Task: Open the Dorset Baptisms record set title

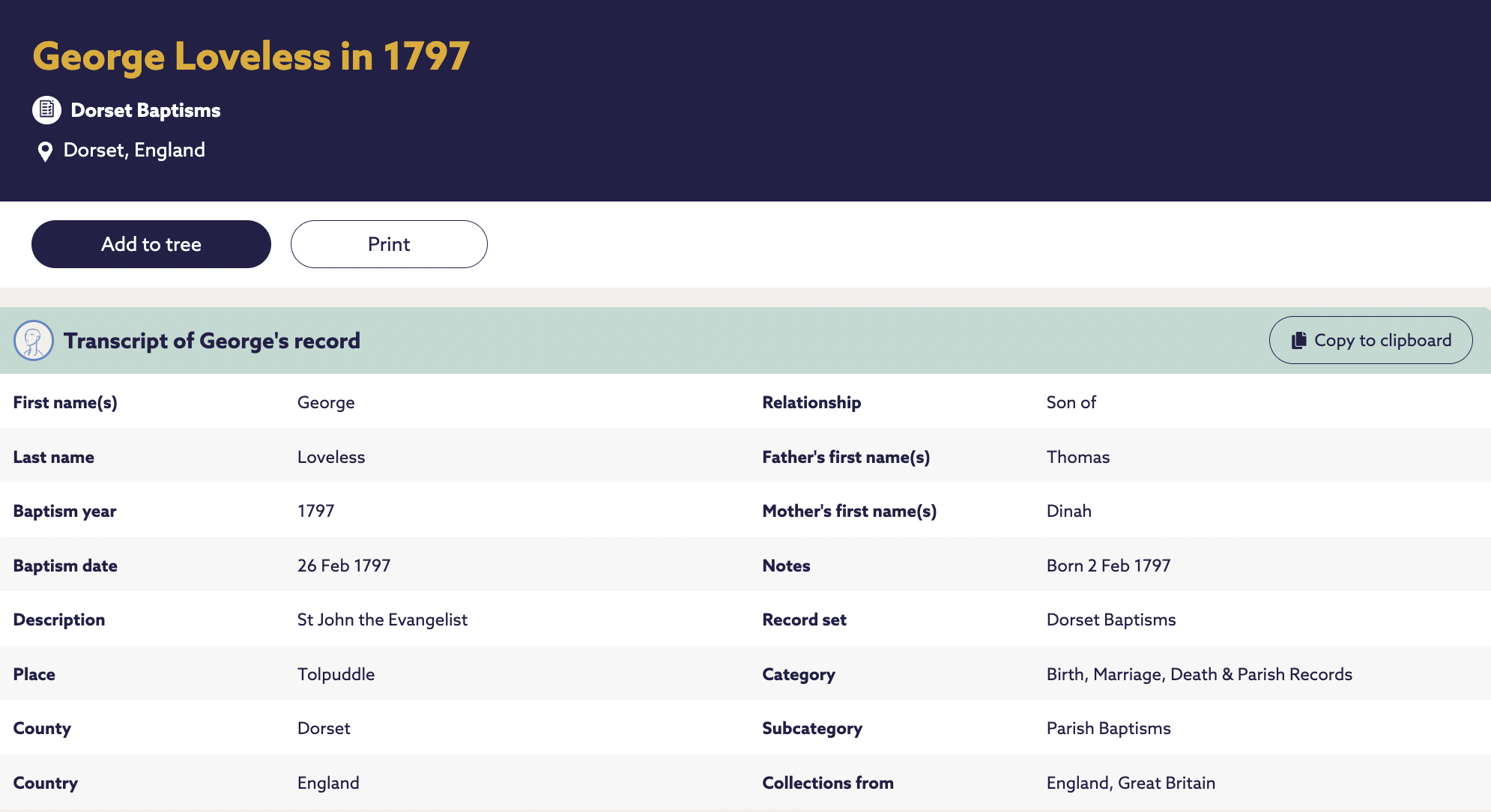Action: (145, 110)
